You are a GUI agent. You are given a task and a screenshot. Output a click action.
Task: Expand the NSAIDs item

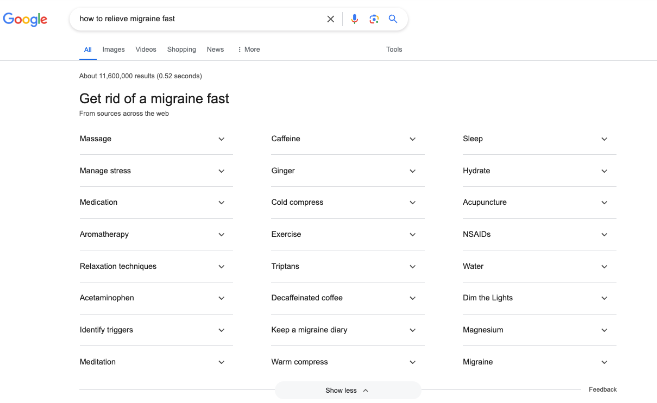(539, 234)
